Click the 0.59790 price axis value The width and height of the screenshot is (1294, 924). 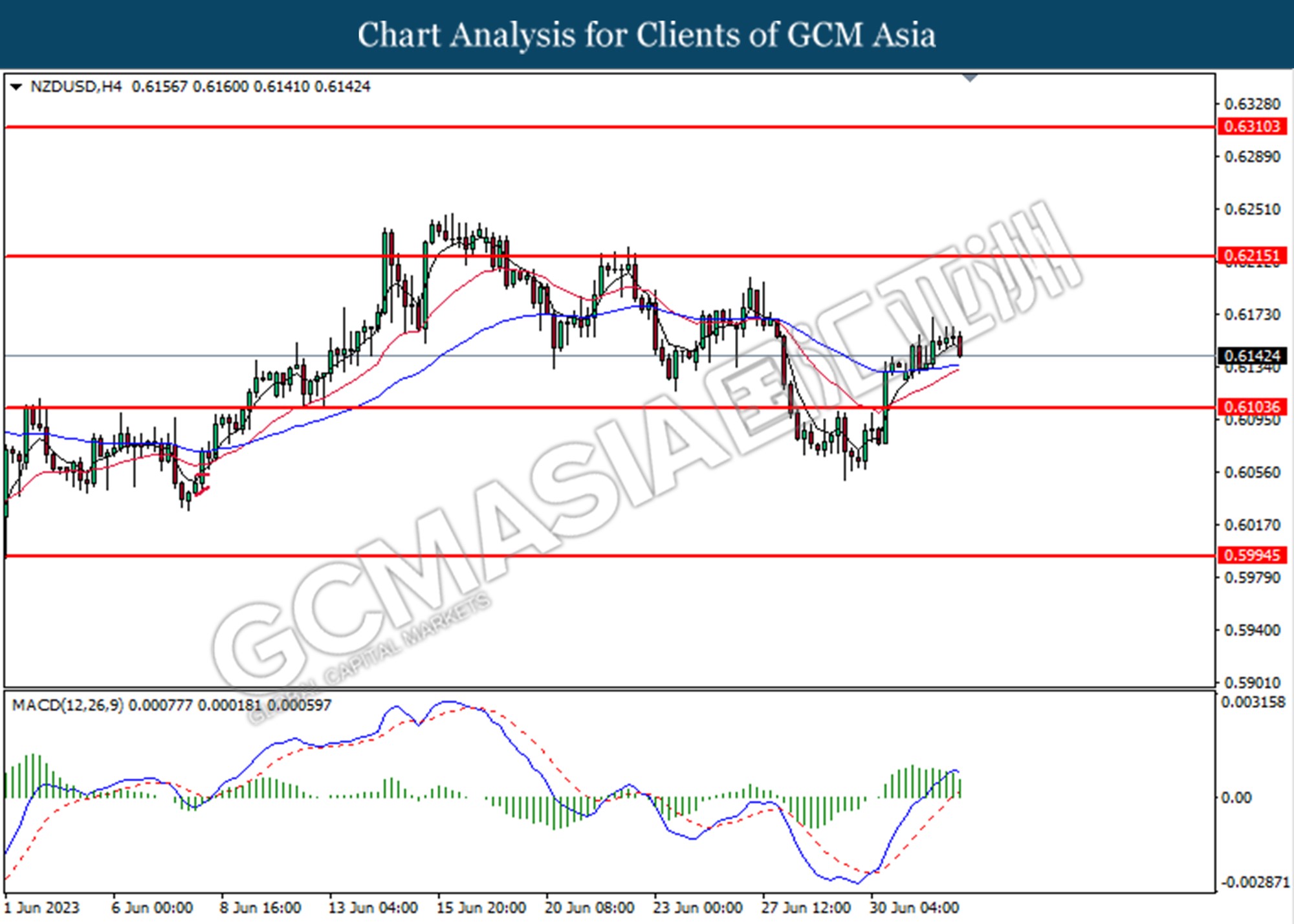pyautogui.click(x=1252, y=577)
